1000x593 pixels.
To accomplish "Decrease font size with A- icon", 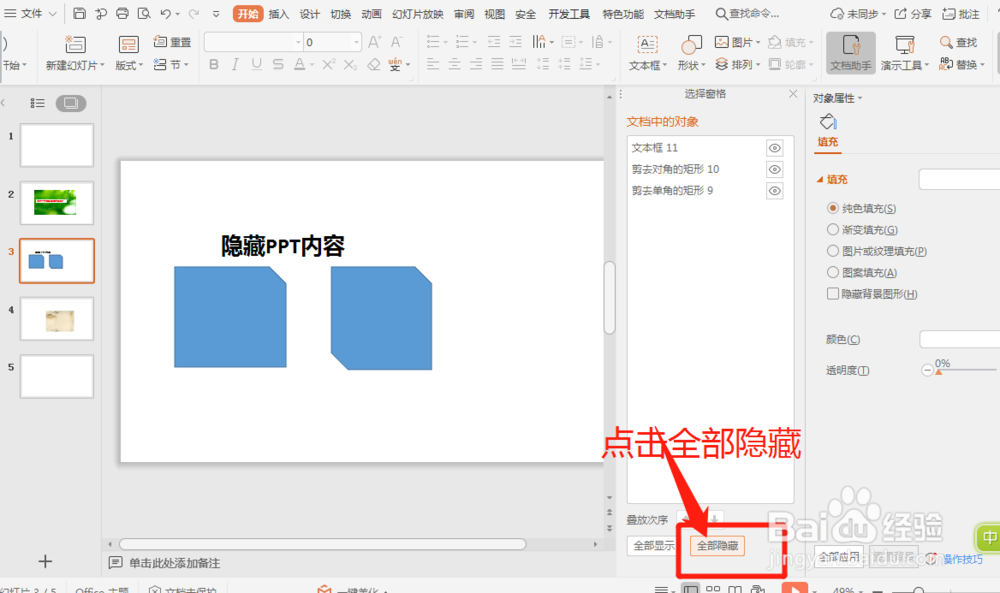I will pyautogui.click(x=397, y=42).
